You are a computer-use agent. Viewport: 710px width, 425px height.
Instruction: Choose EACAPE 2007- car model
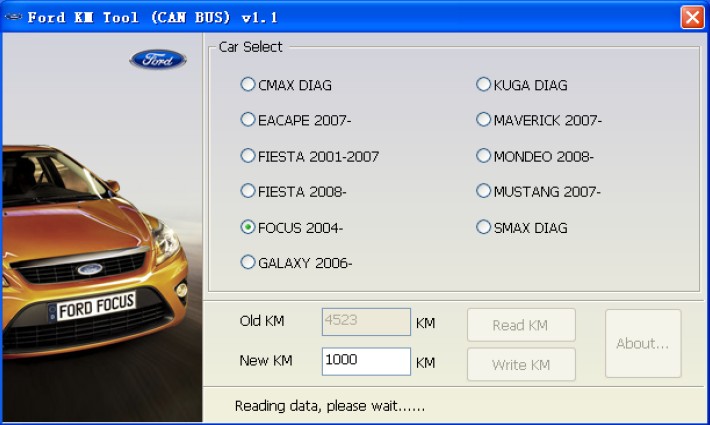coord(248,120)
